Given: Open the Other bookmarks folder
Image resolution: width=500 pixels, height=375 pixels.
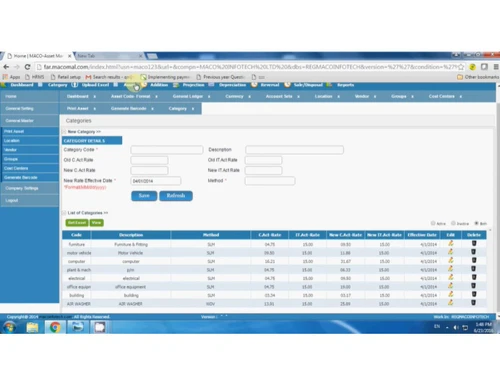Looking at the screenshot, I should 478,77.
